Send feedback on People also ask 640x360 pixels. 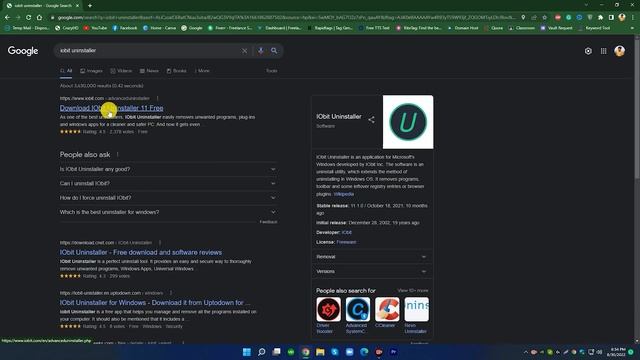click(268, 222)
